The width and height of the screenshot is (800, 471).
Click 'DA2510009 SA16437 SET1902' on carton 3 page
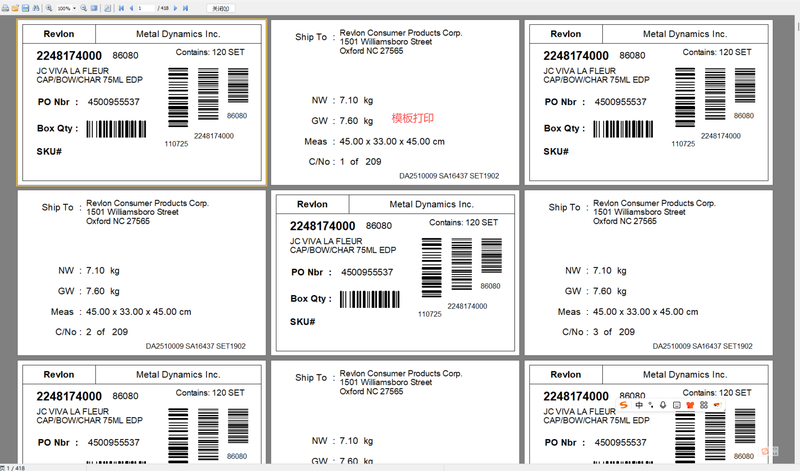coord(703,346)
